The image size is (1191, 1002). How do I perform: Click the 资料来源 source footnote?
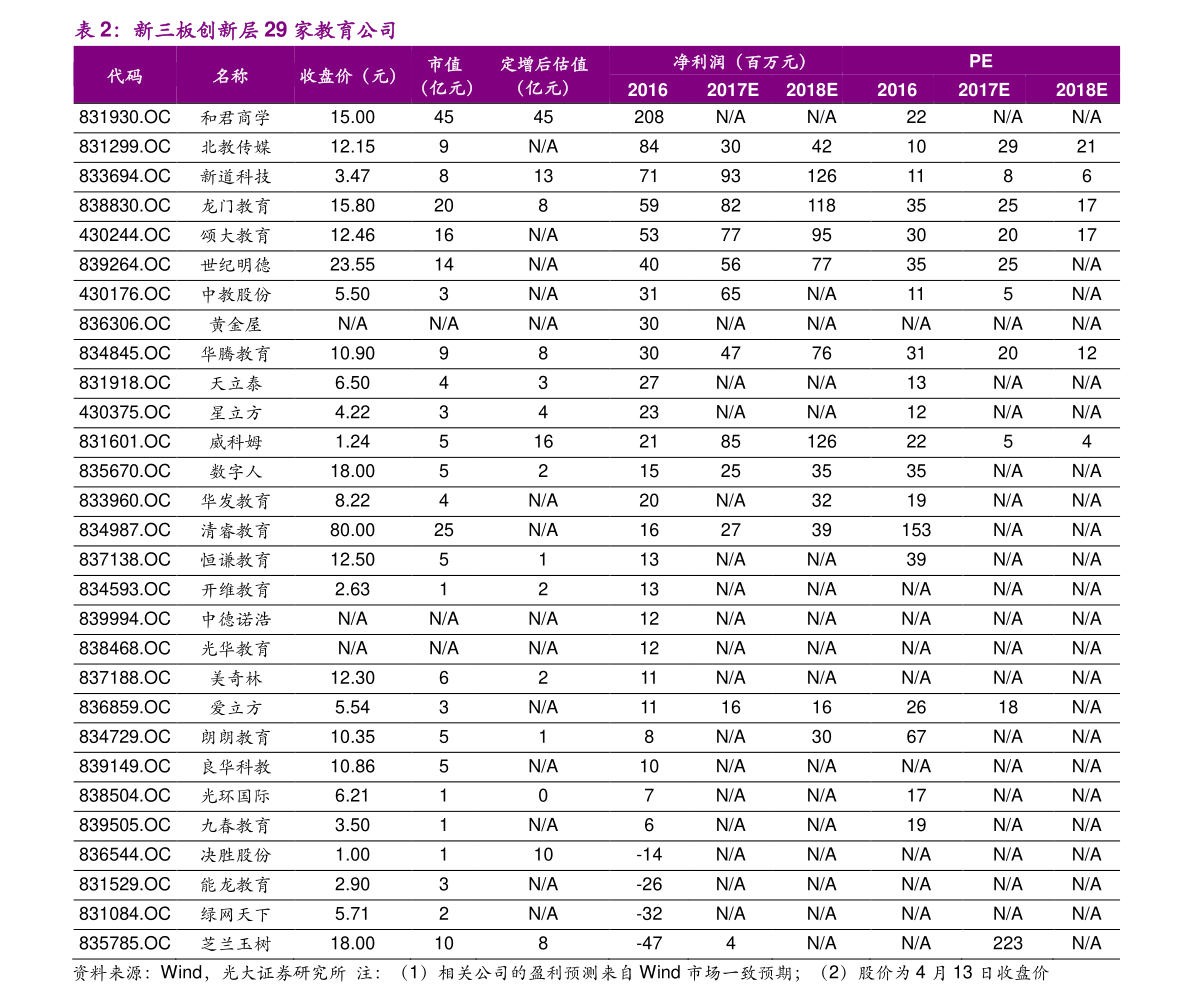click(x=561, y=973)
